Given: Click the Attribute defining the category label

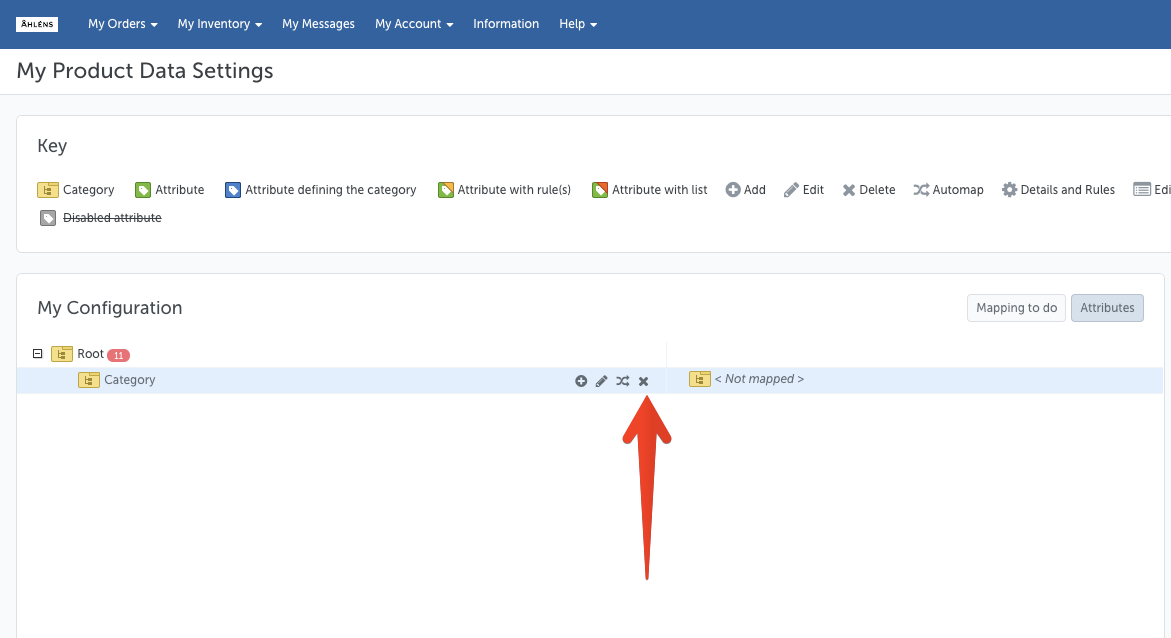Looking at the screenshot, I should 331,190.
